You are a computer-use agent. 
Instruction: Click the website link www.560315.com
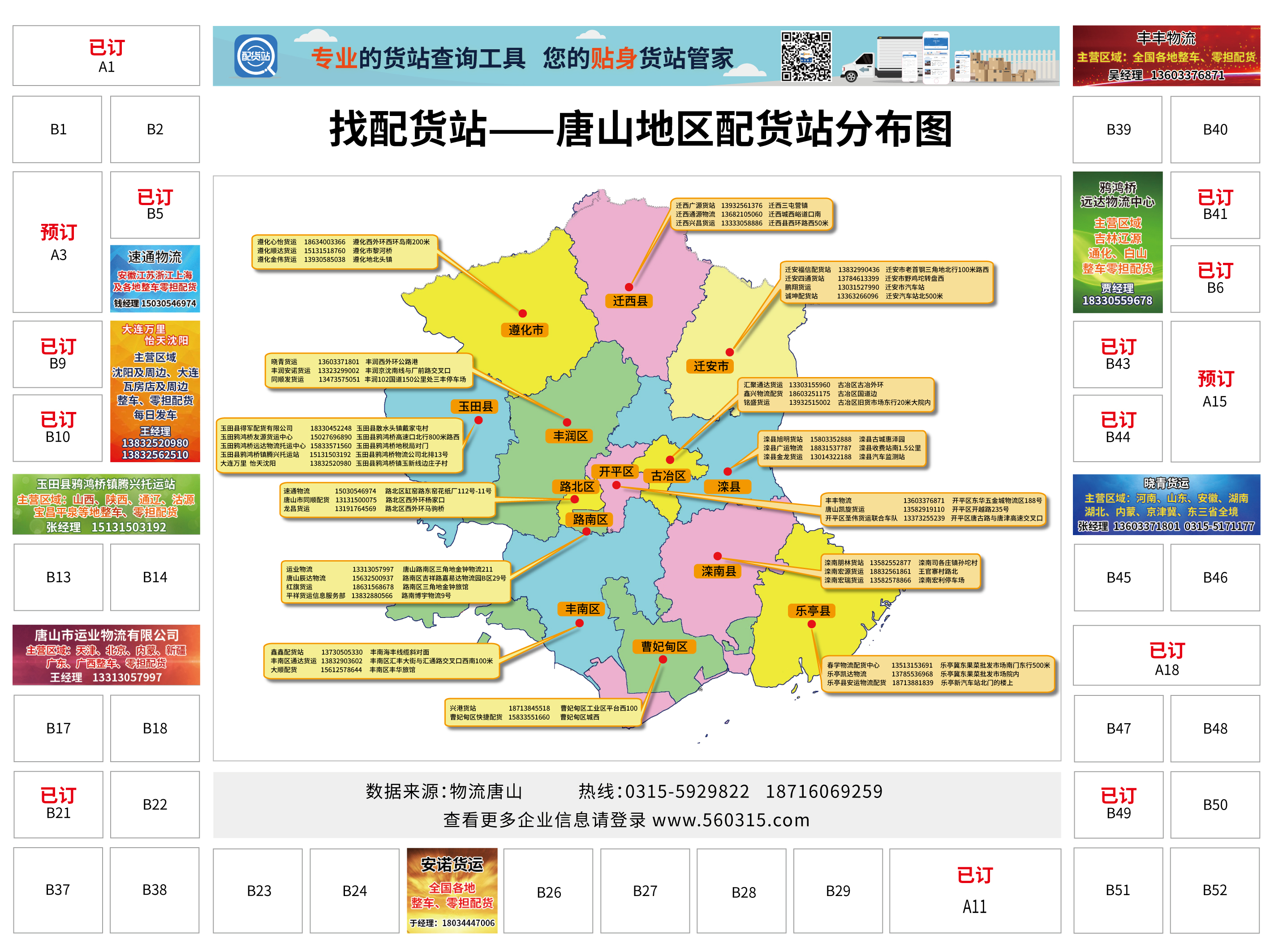click(731, 820)
